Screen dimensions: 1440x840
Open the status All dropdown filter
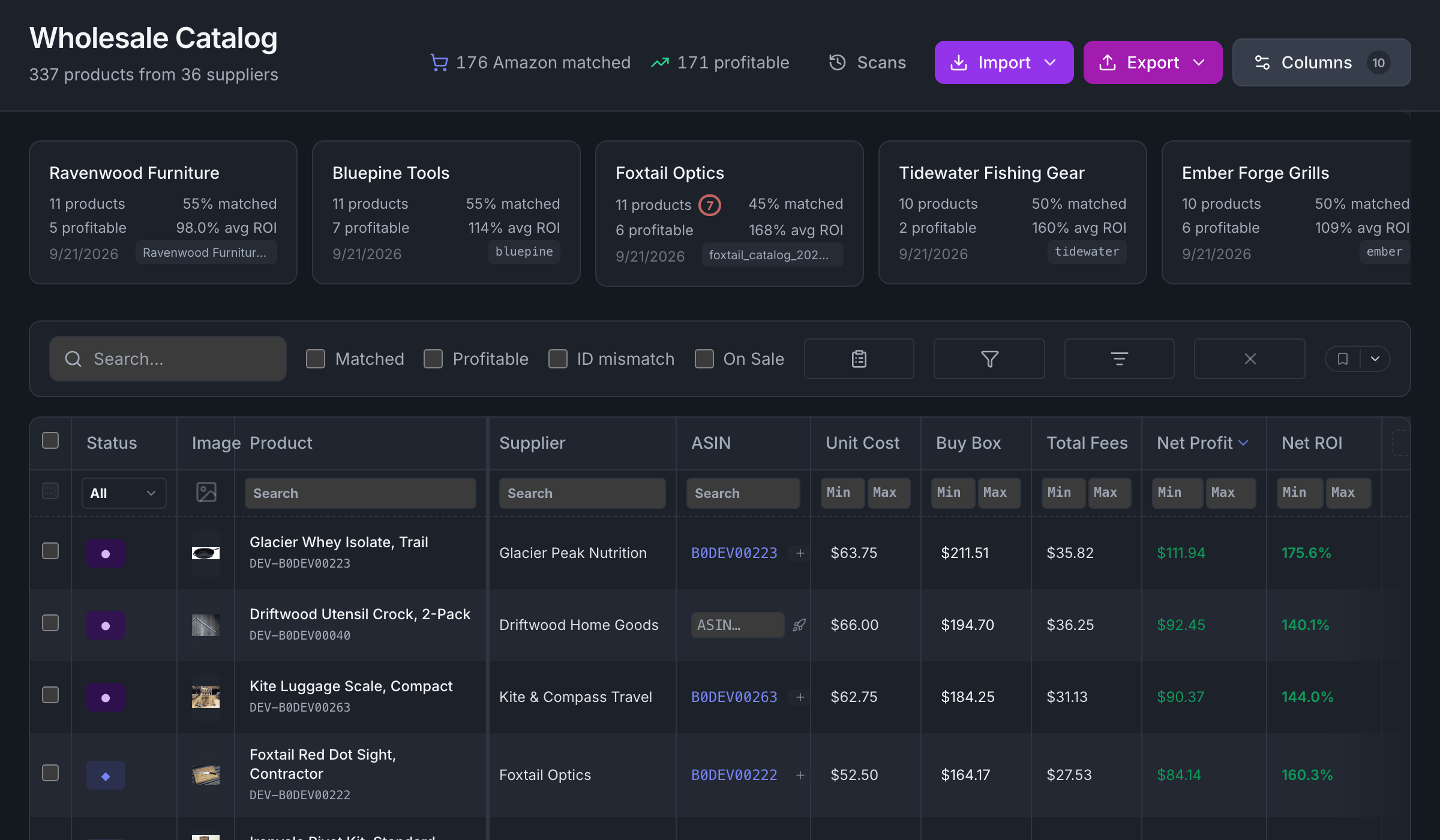124,493
